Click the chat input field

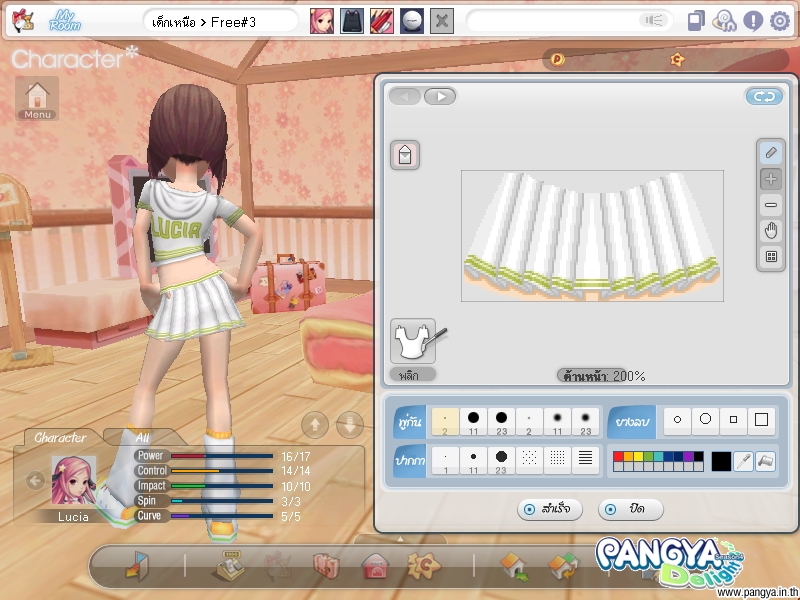[552, 21]
